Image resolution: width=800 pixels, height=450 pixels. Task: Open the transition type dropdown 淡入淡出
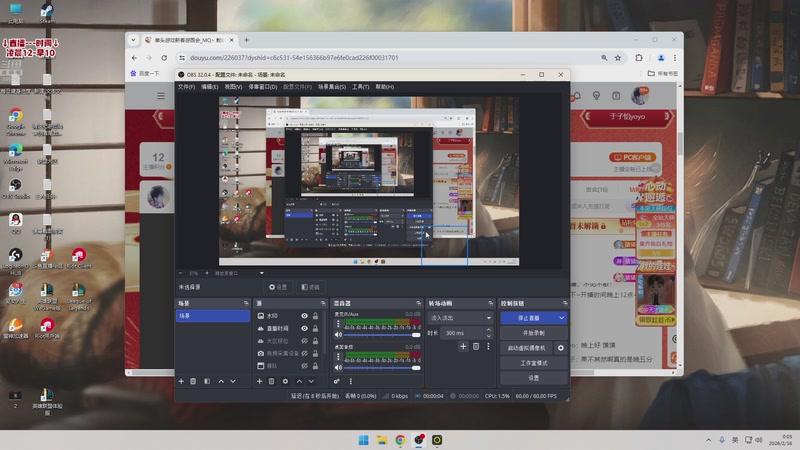(460, 318)
